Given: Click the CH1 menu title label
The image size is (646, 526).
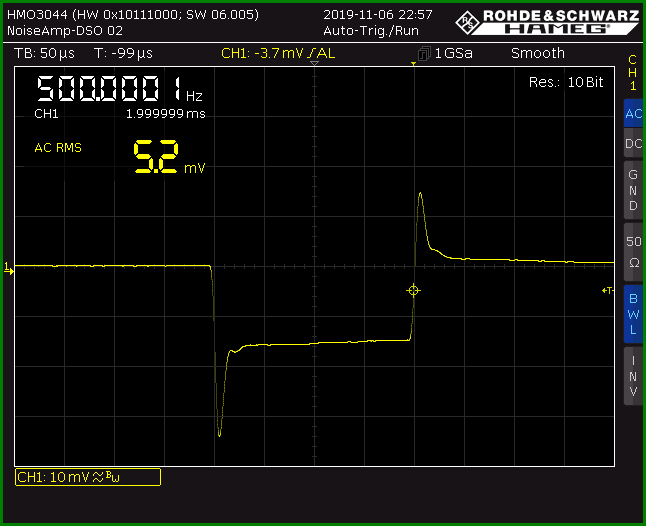Looking at the screenshot, I should (633, 72).
